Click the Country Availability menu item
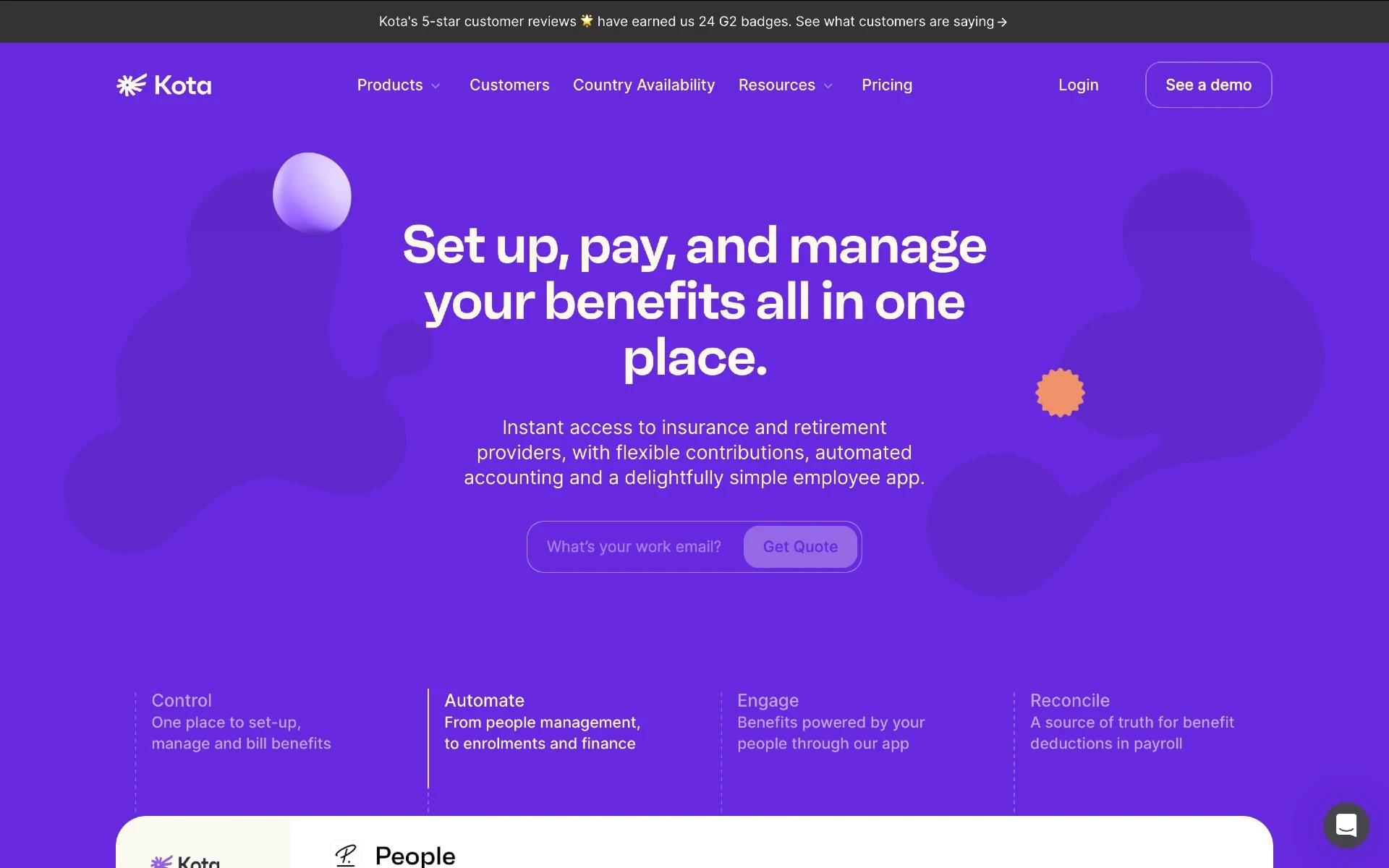Screen dimensions: 1389x868 [644, 85]
